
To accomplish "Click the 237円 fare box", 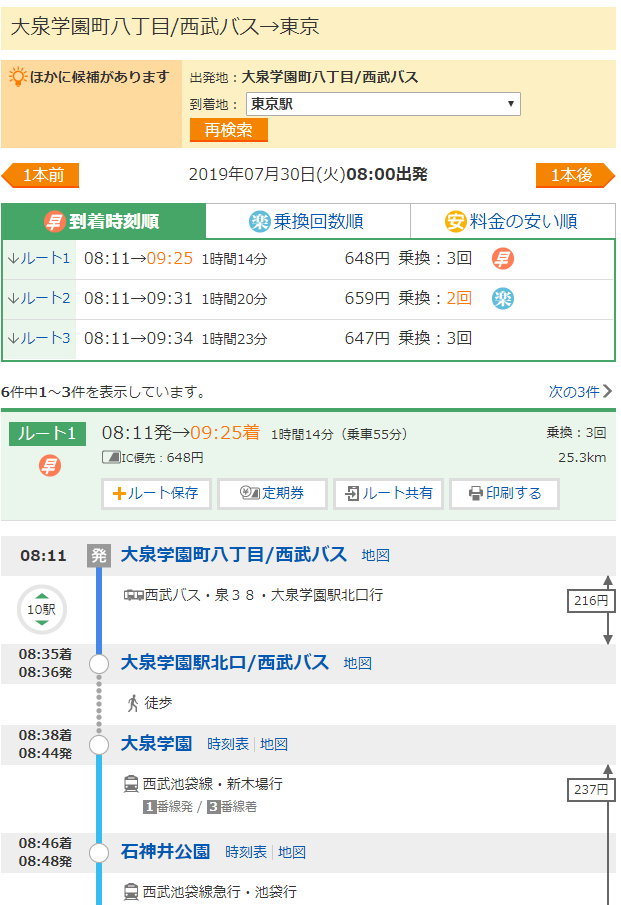I will point(591,790).
